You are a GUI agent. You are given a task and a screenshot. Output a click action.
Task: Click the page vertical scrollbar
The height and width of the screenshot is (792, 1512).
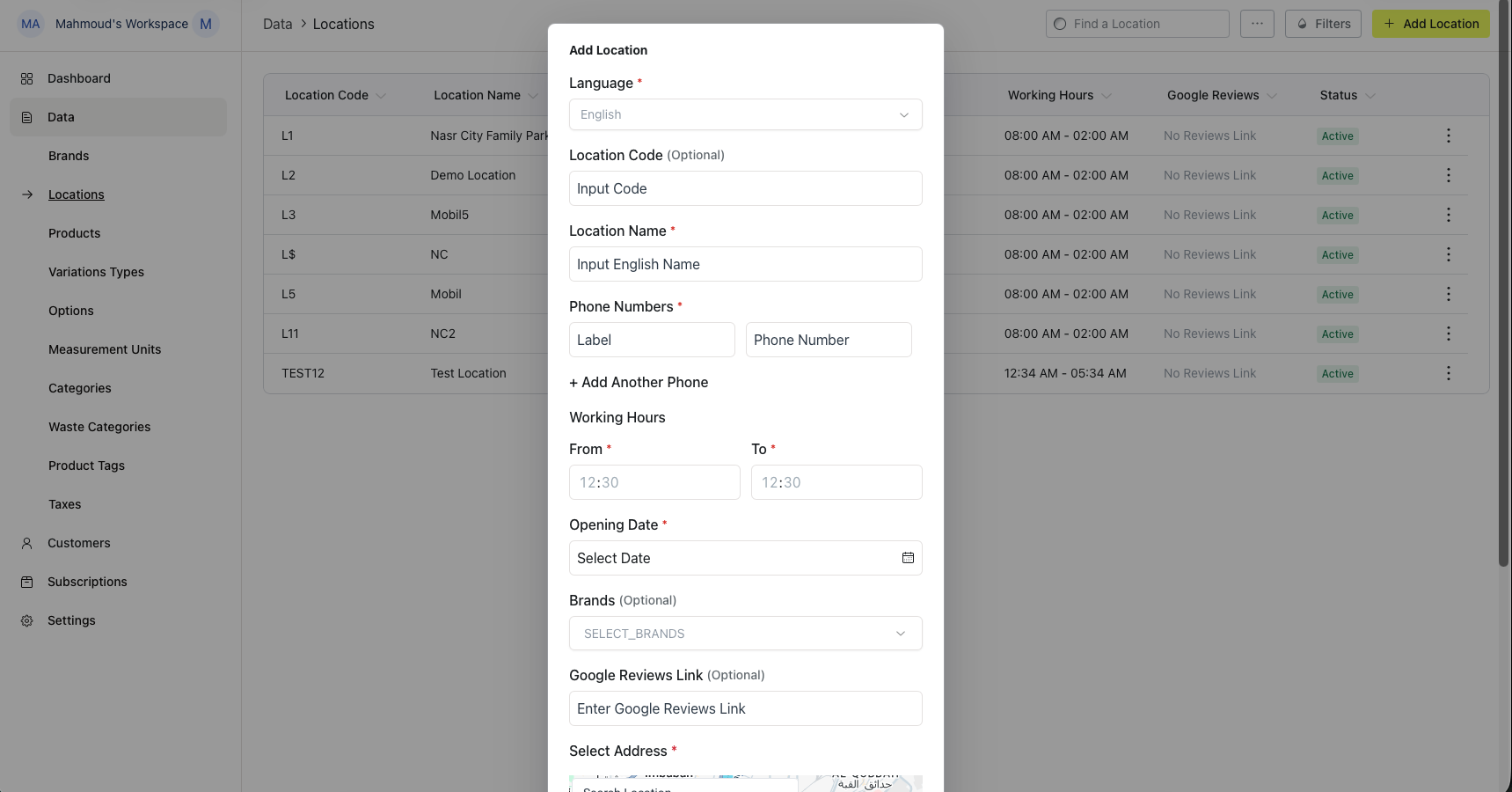1504,283
